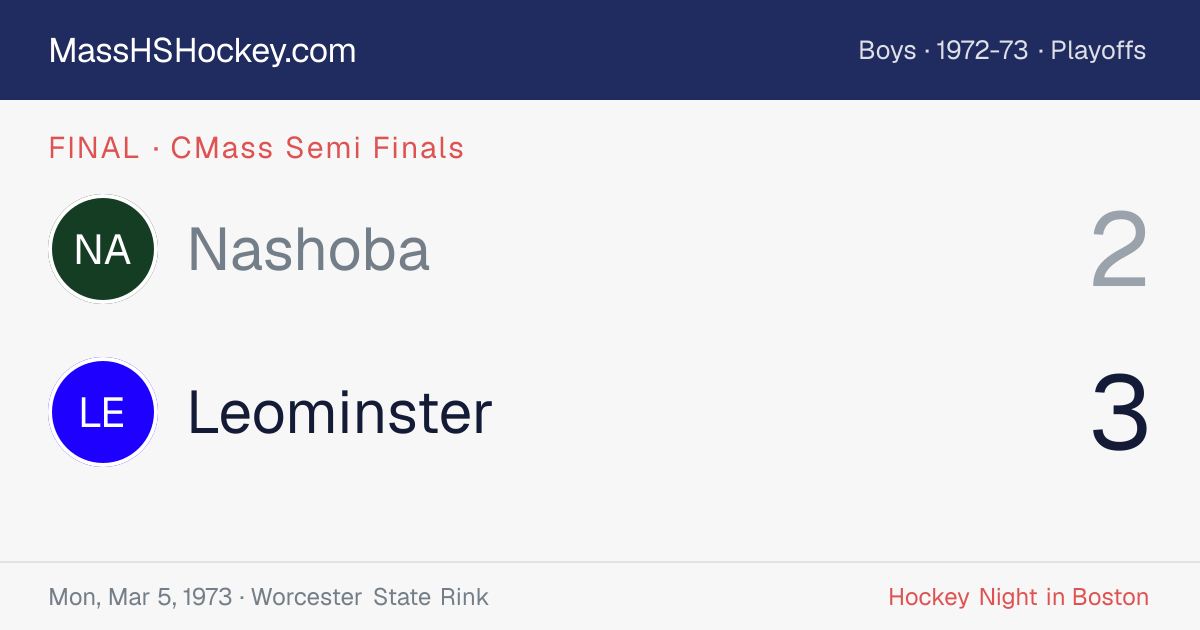Screen dimensions: 1200x630
Task: Open the Worcester State Rink venue
Action: [370, 598]
